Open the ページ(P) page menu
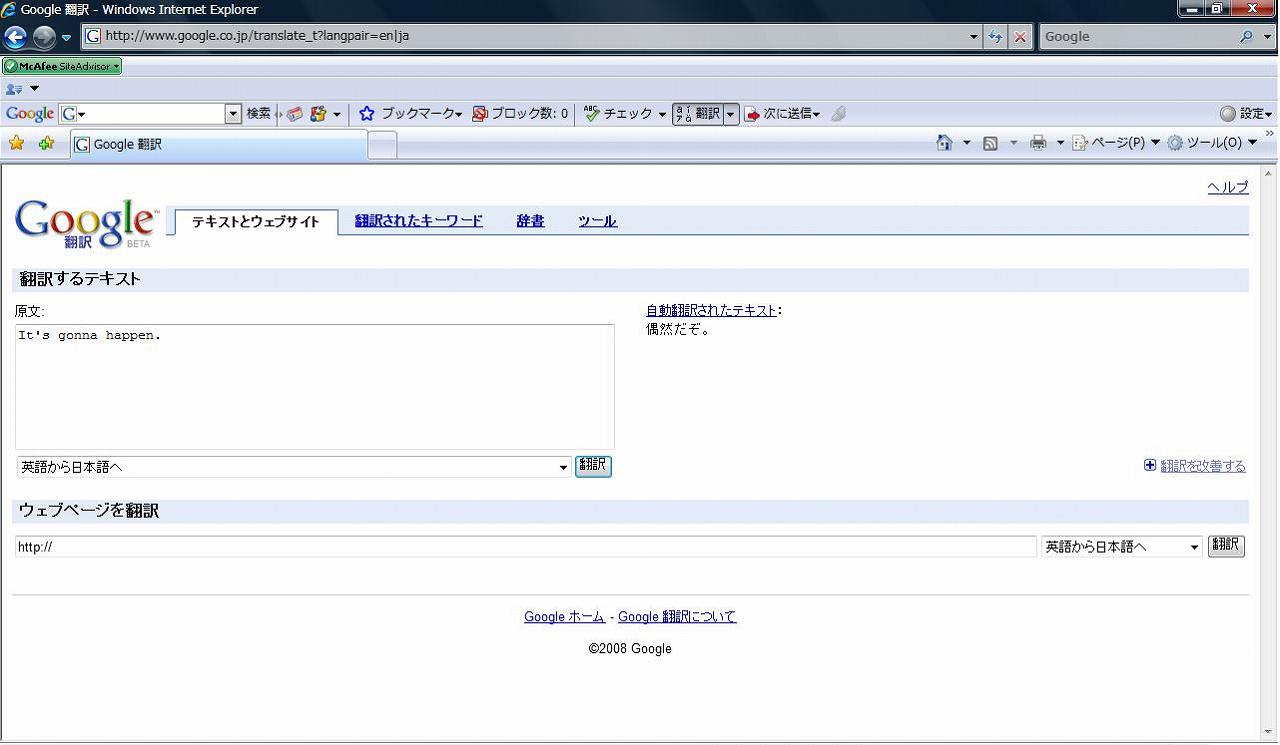The height and width of the screenshot is (745, 1280). point(1116,143)
